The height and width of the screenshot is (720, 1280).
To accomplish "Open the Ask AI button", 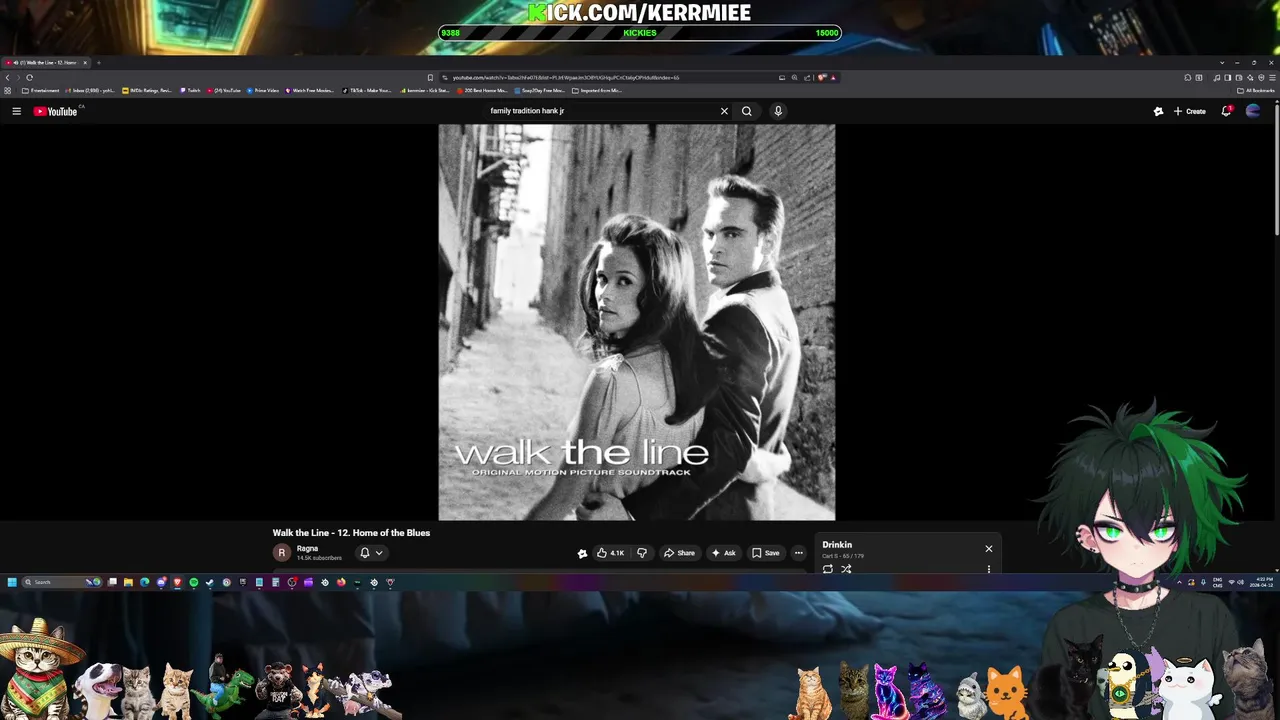I will (x=723, y=553).
